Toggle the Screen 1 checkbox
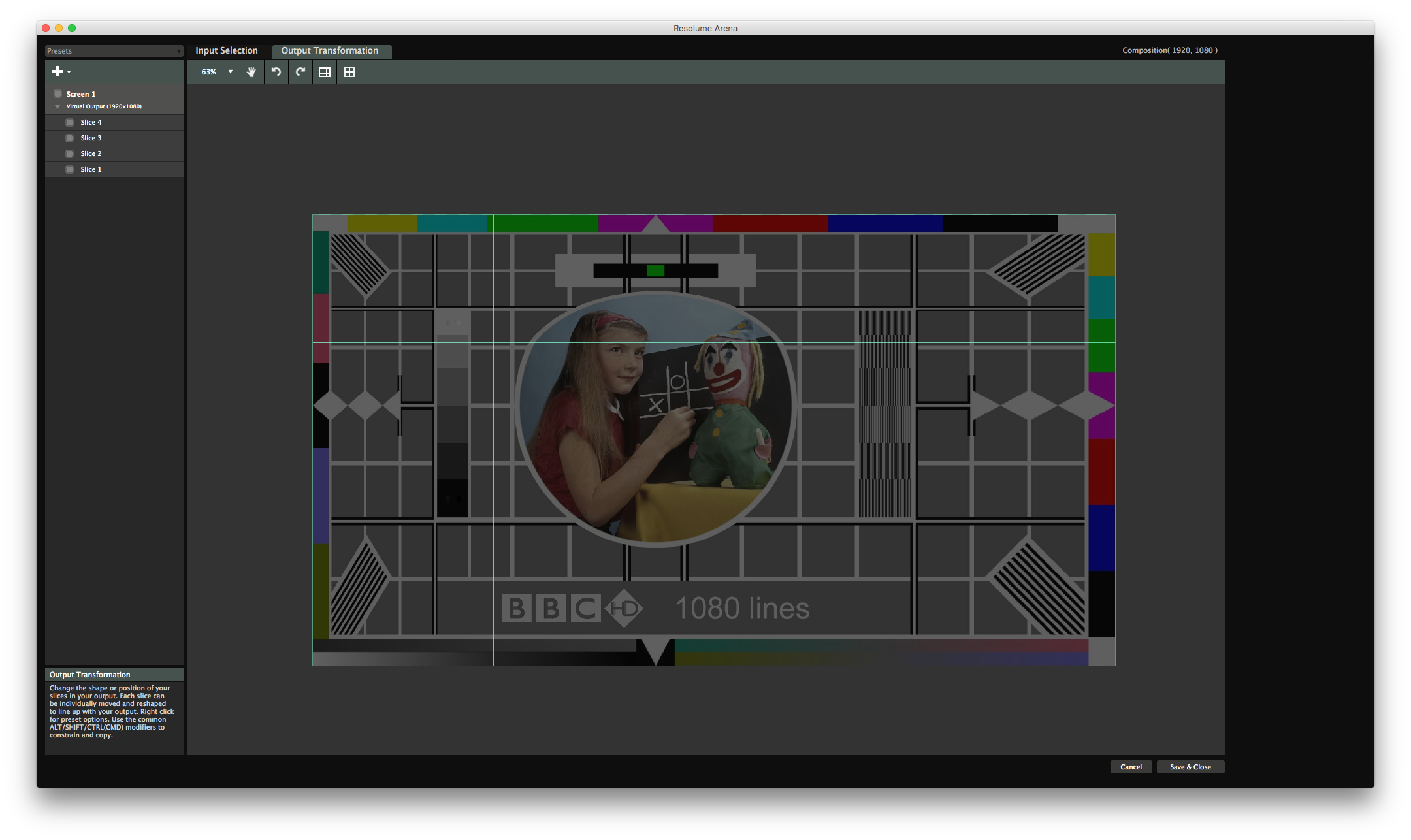 click(58, 94)
